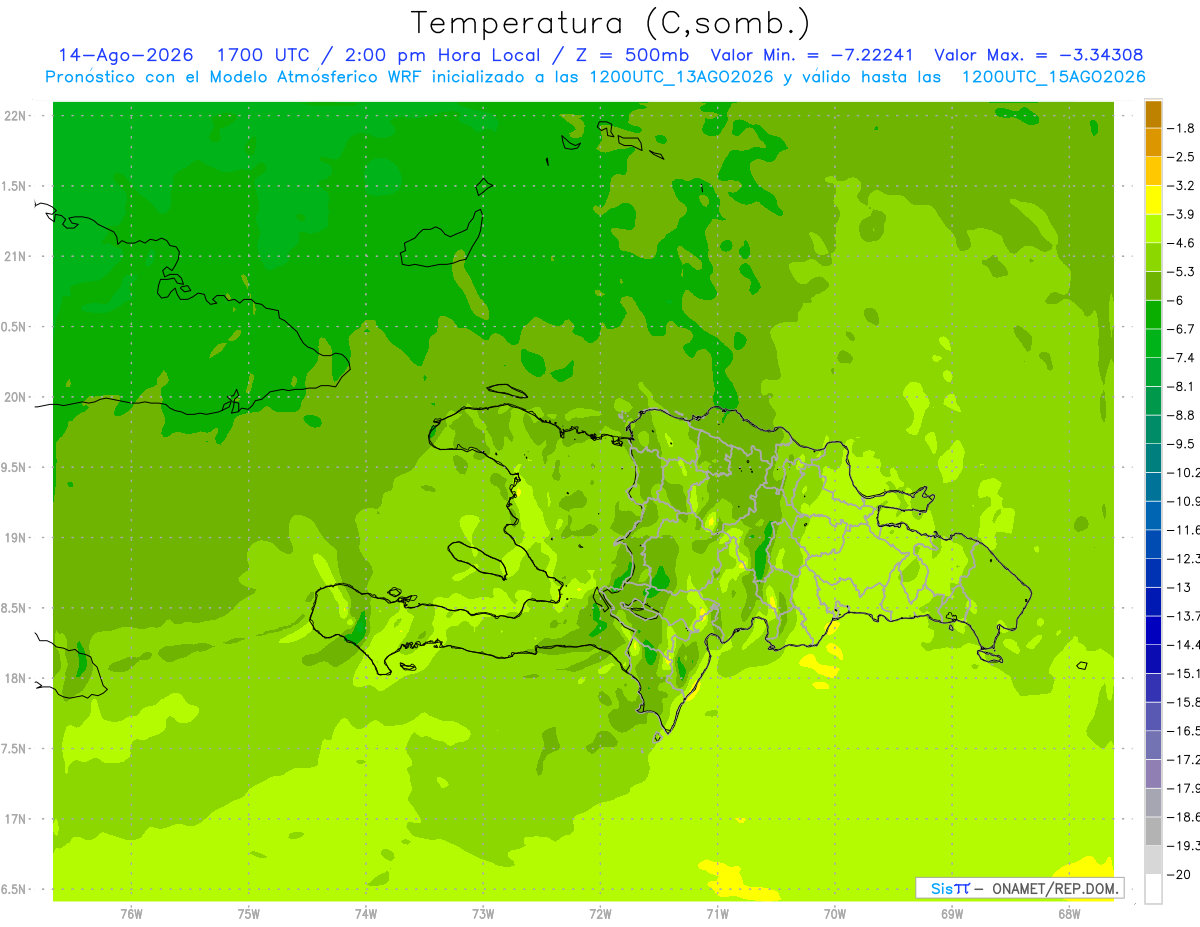Screen dimensions: 1200x927
Task: Click the 22N latitude axis label
Action: tap(16, 116)
